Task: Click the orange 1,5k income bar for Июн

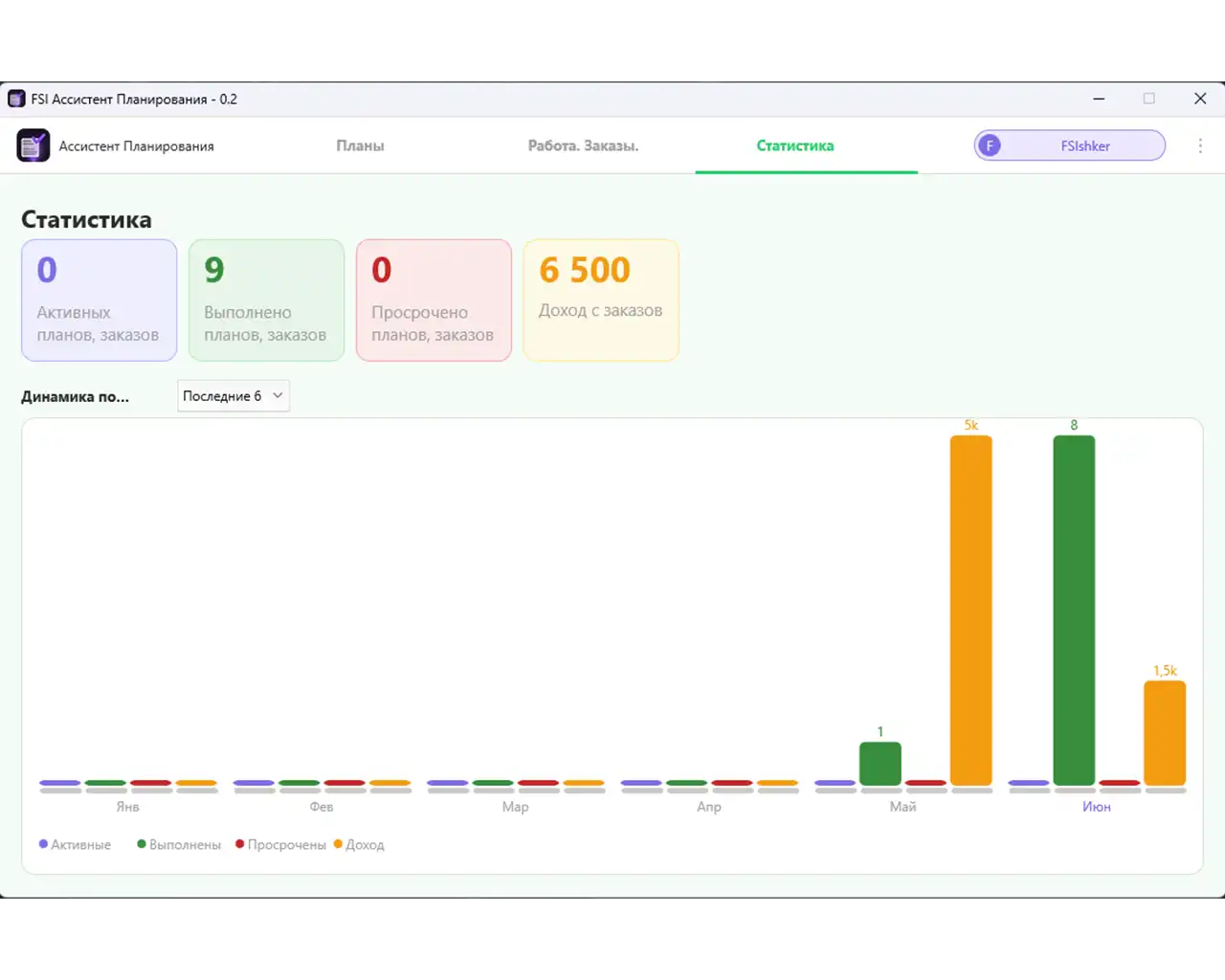Action: pos(1165,733)
